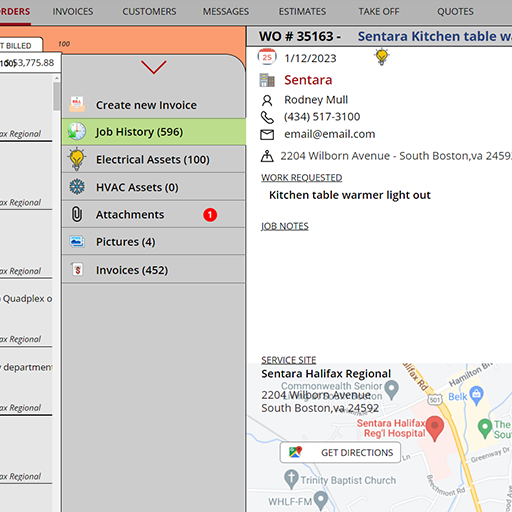Click the Commonwealth Senior map marker

coord(392,390)
